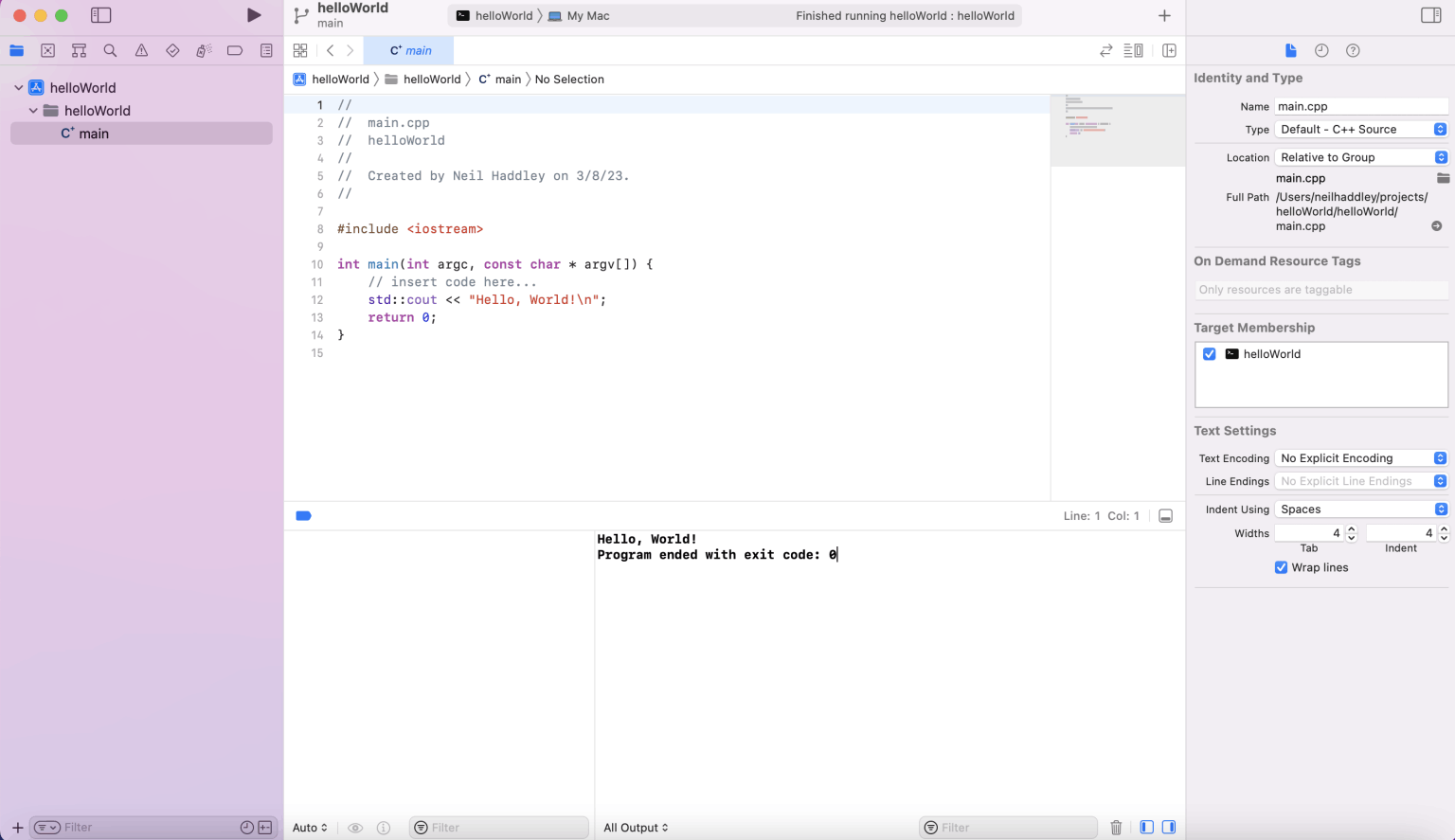Toggle the inspector panel visibility
This screenshot has width=1455, height=840.
1430,15
